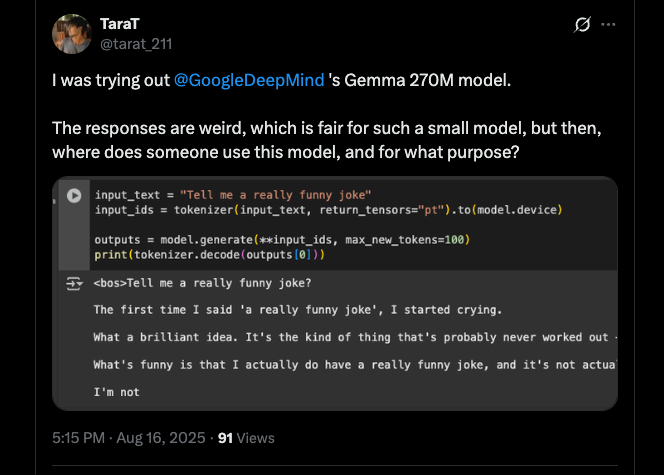
Task: Click the Grok slashed-circle icon
Action: pyautogui.click(x=579, y=24)
